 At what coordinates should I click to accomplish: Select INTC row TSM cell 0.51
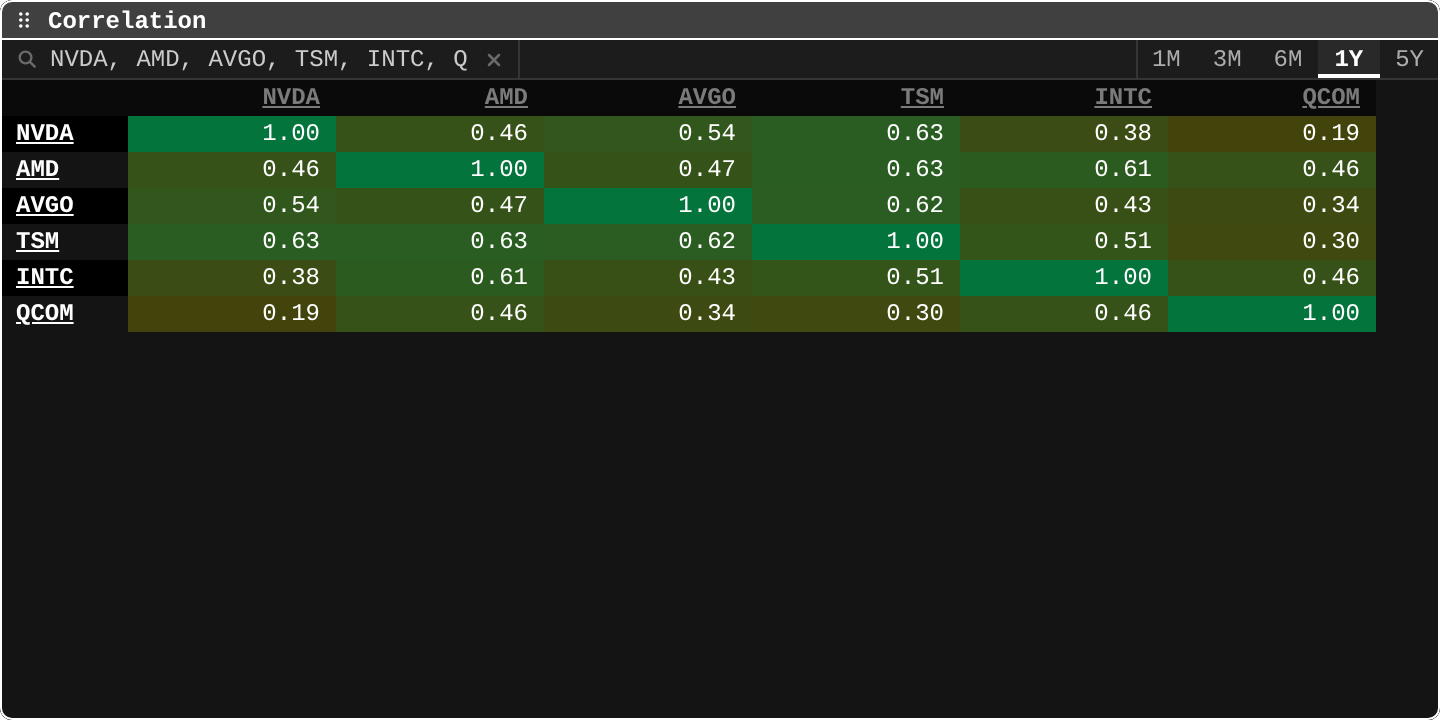(856, 278)
